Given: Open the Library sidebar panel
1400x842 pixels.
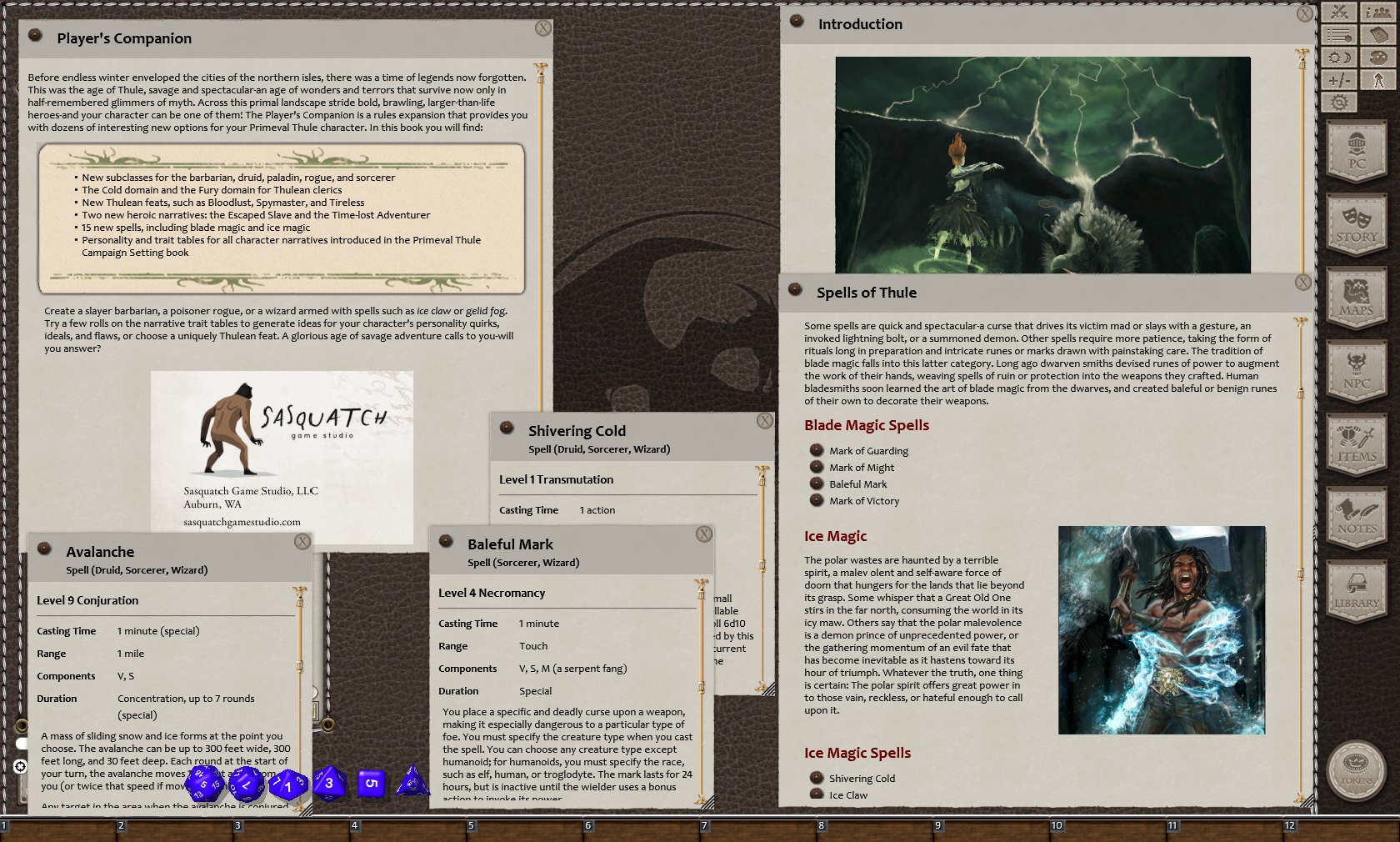Looking at the screenshot, I should [1357, 589].
